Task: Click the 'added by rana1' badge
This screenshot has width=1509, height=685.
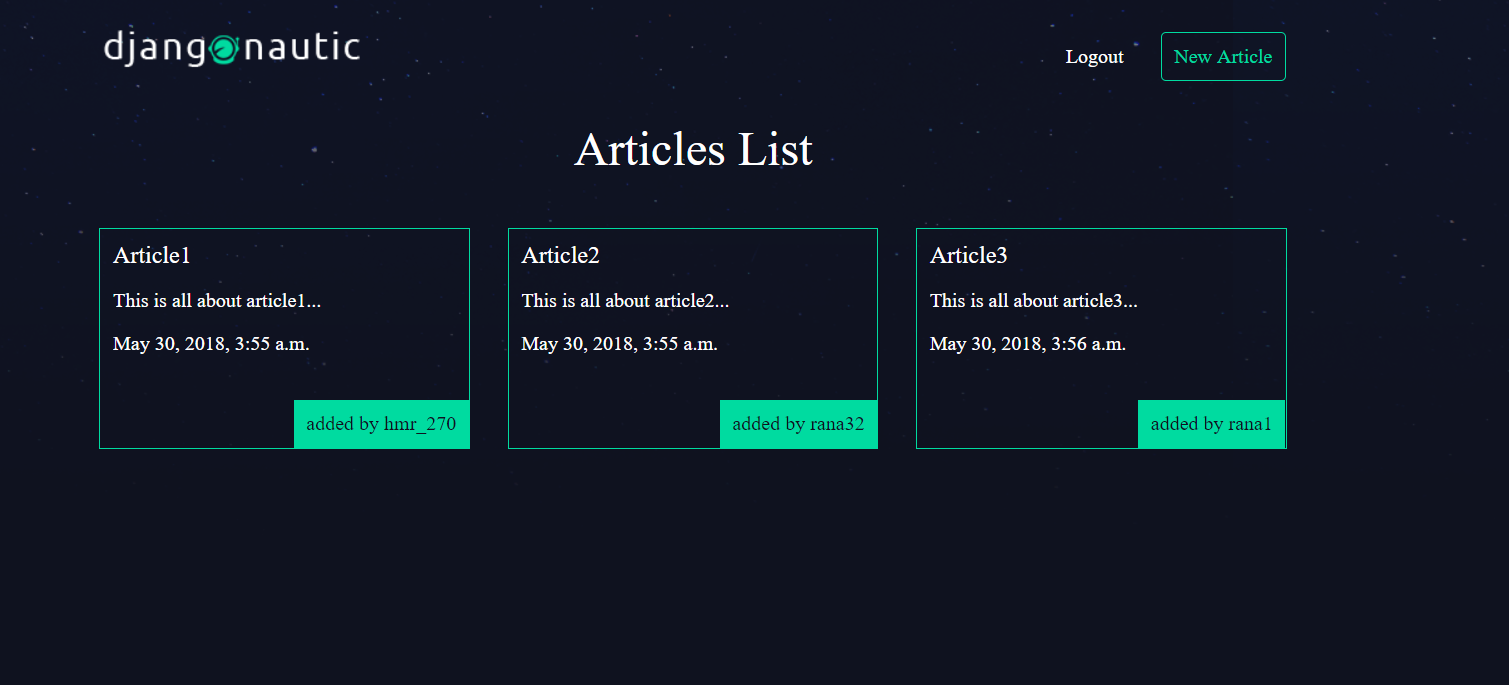Action: [1212, 423]
